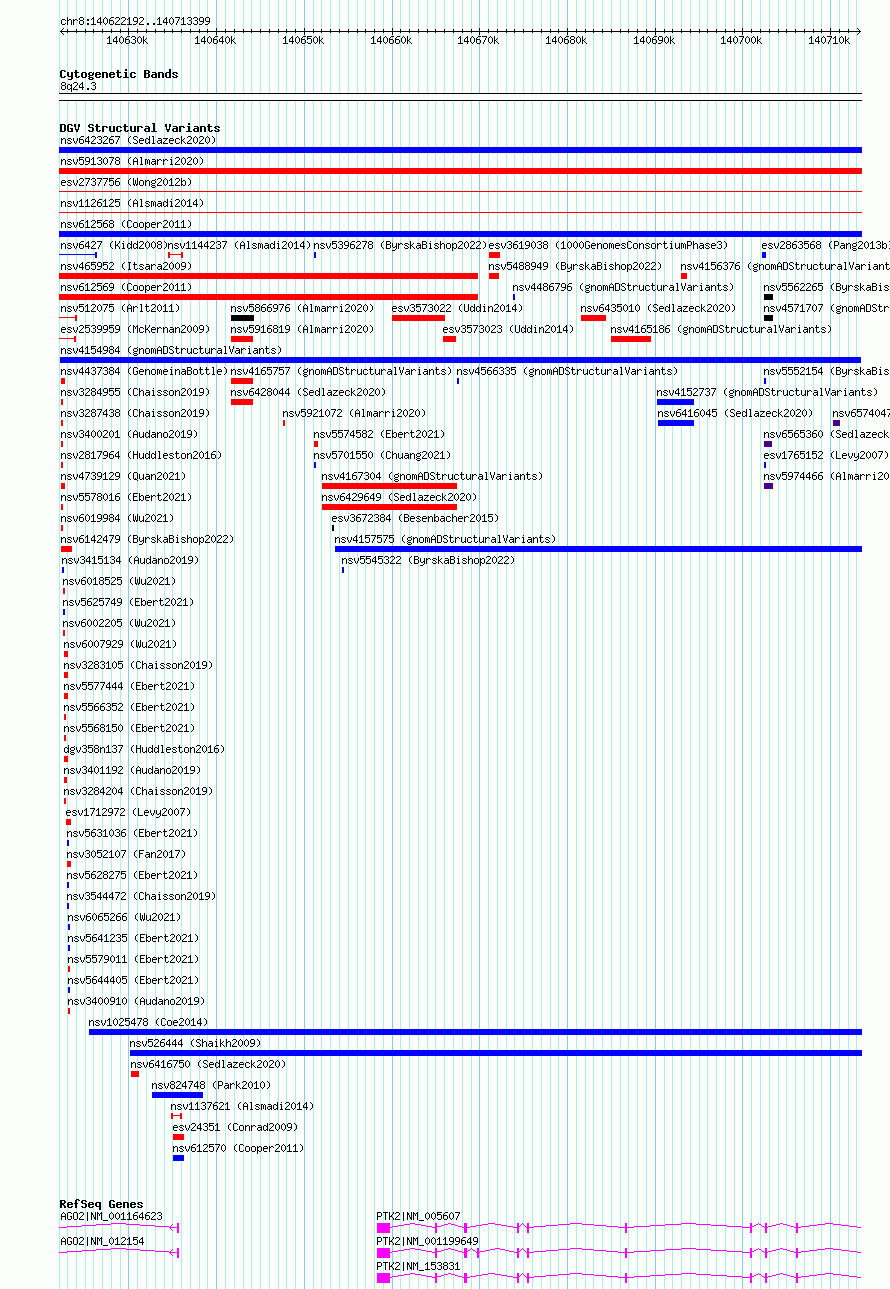Select the dgv358n137 (Huddleston2016) variant label
The image size is (890, 1289).
pos(144,749)
